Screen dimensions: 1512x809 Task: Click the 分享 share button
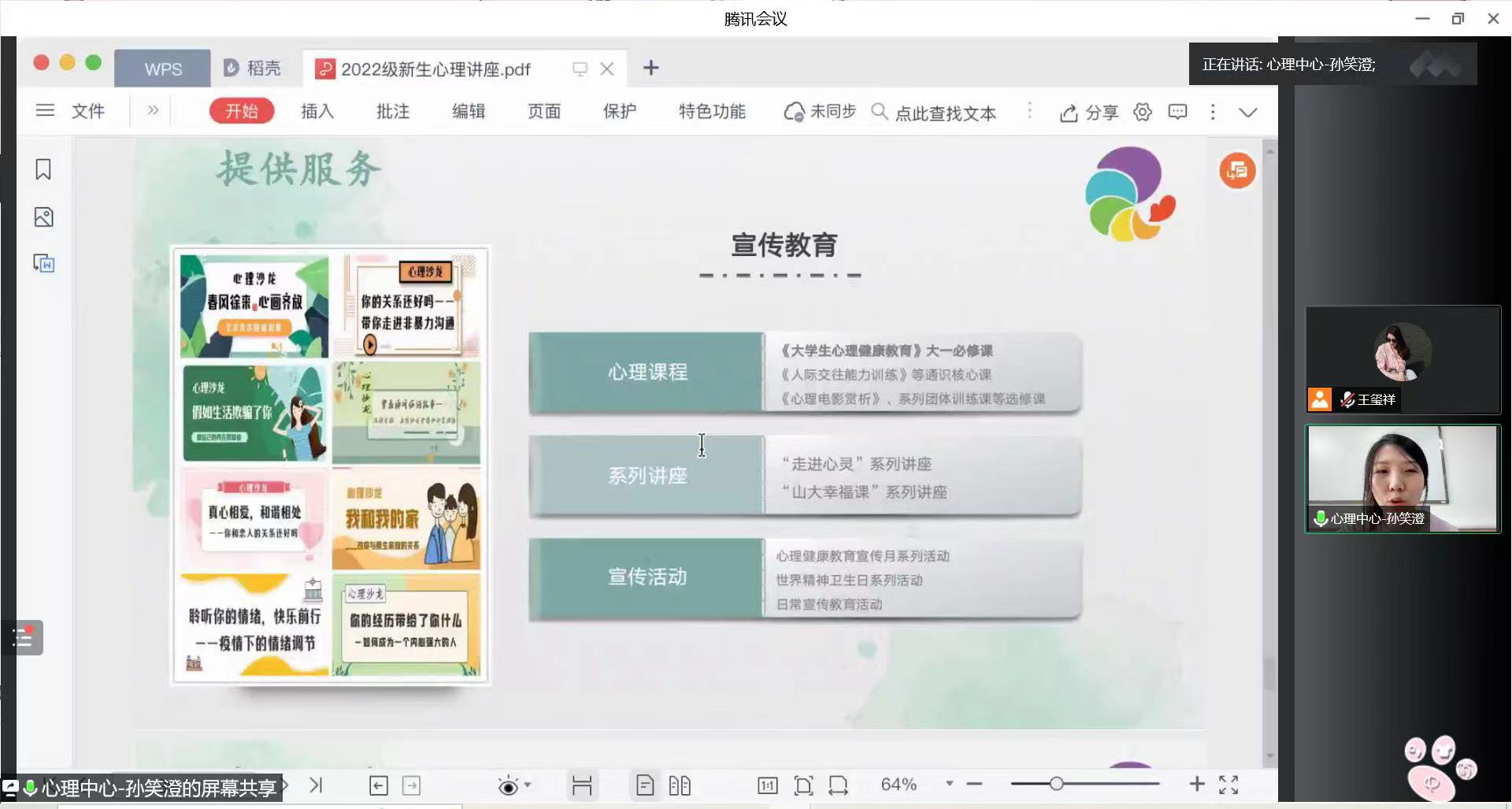[x=1089, y=113]
